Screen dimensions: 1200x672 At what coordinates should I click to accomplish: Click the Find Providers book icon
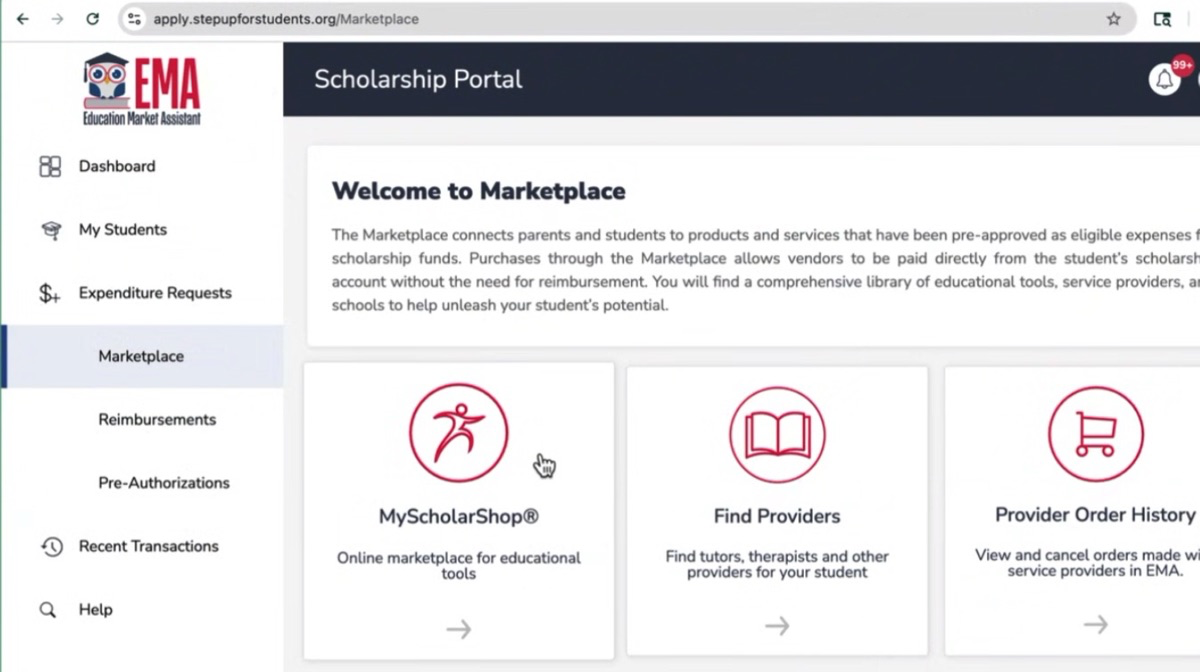pyautogui.click(x=777, y=435)
